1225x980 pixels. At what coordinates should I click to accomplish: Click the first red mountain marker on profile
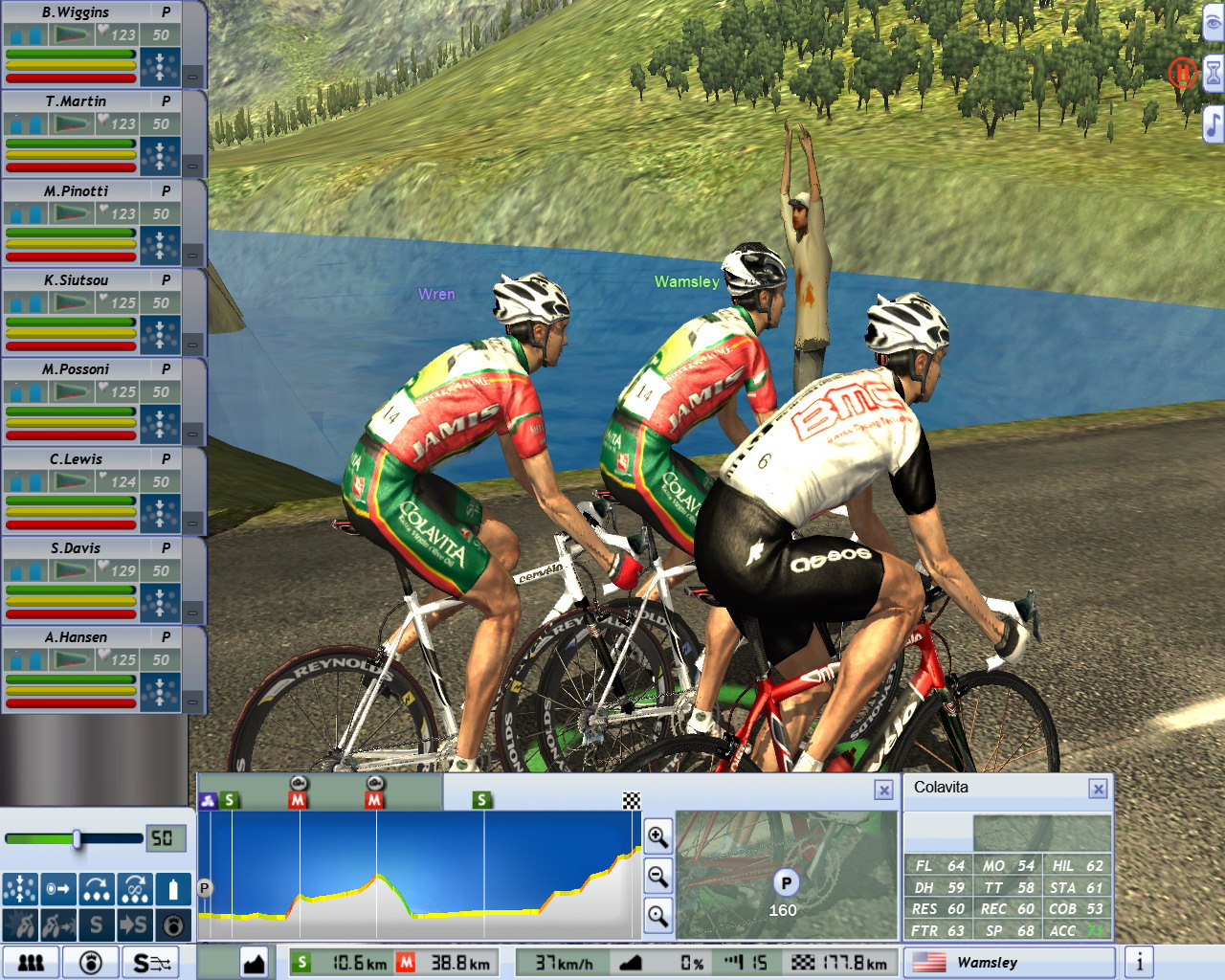pyautogui.click(x=298, y=799)
